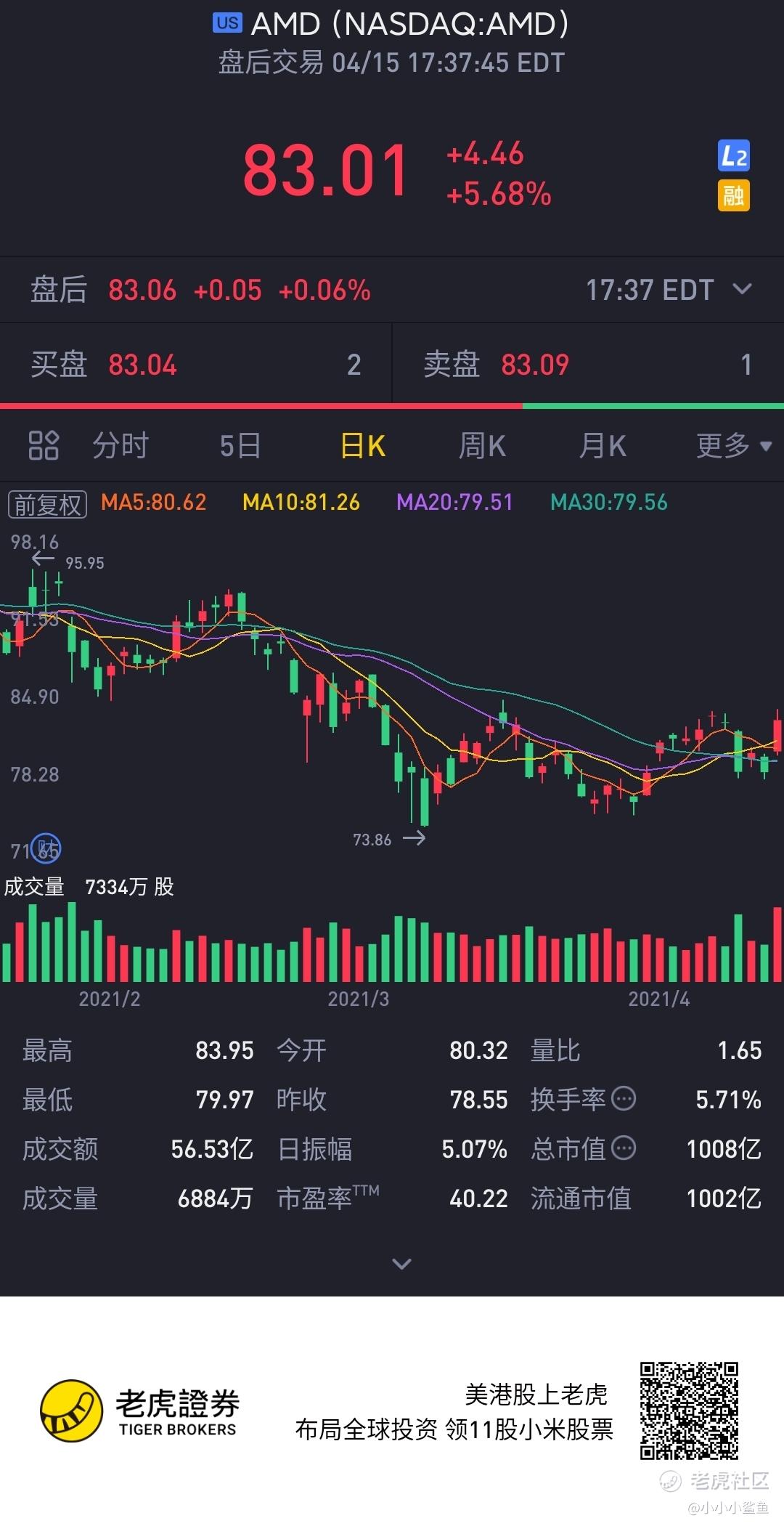Tap the orange 融 margin badge
The width and height of the screenshot is (784, 1526).
pos(733,195)
